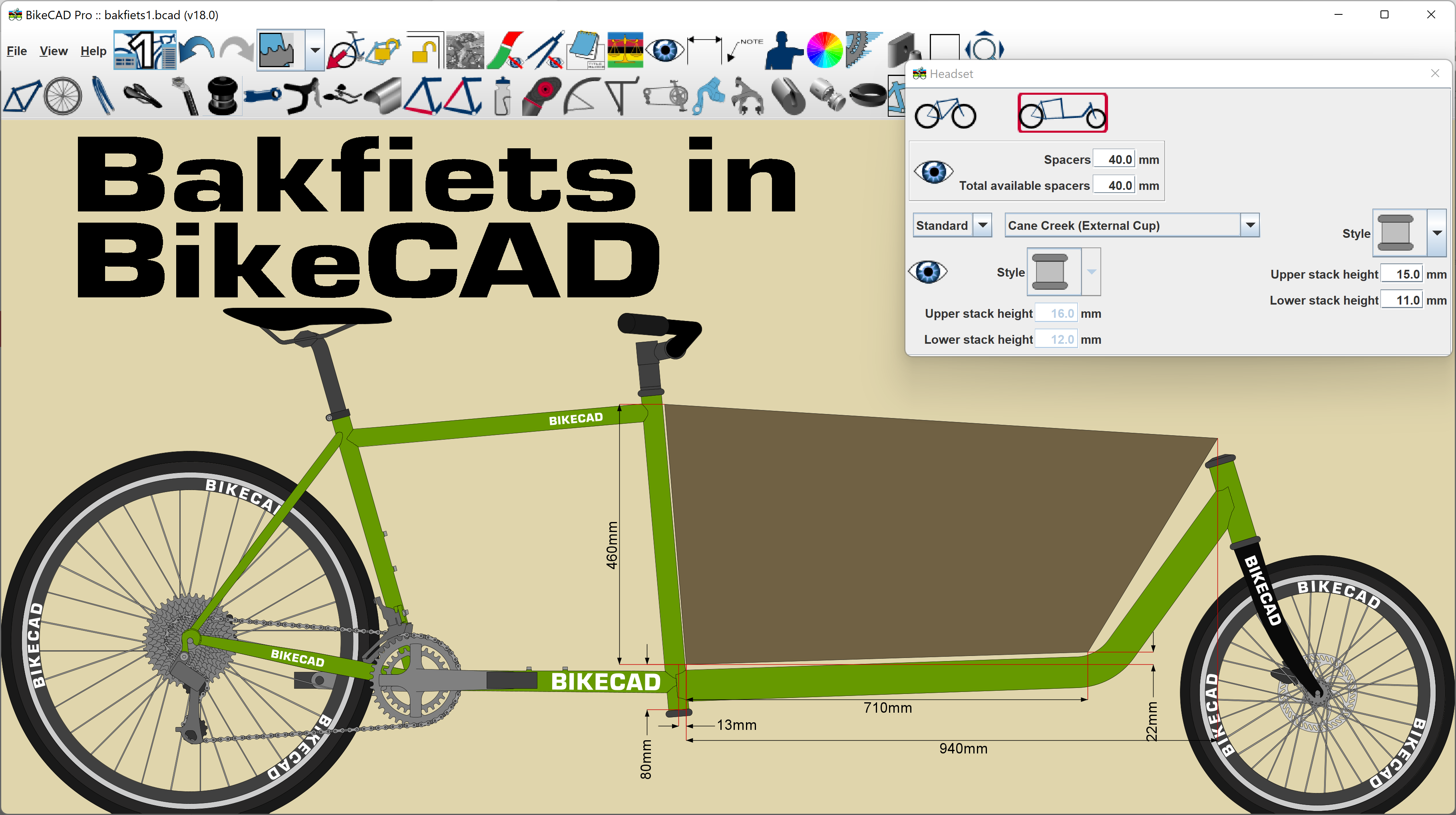Image resolution: width=1456 pixels, height=815 pixels.
Task: Open the rainbow color wheel
Action: [x=824, y=50]
